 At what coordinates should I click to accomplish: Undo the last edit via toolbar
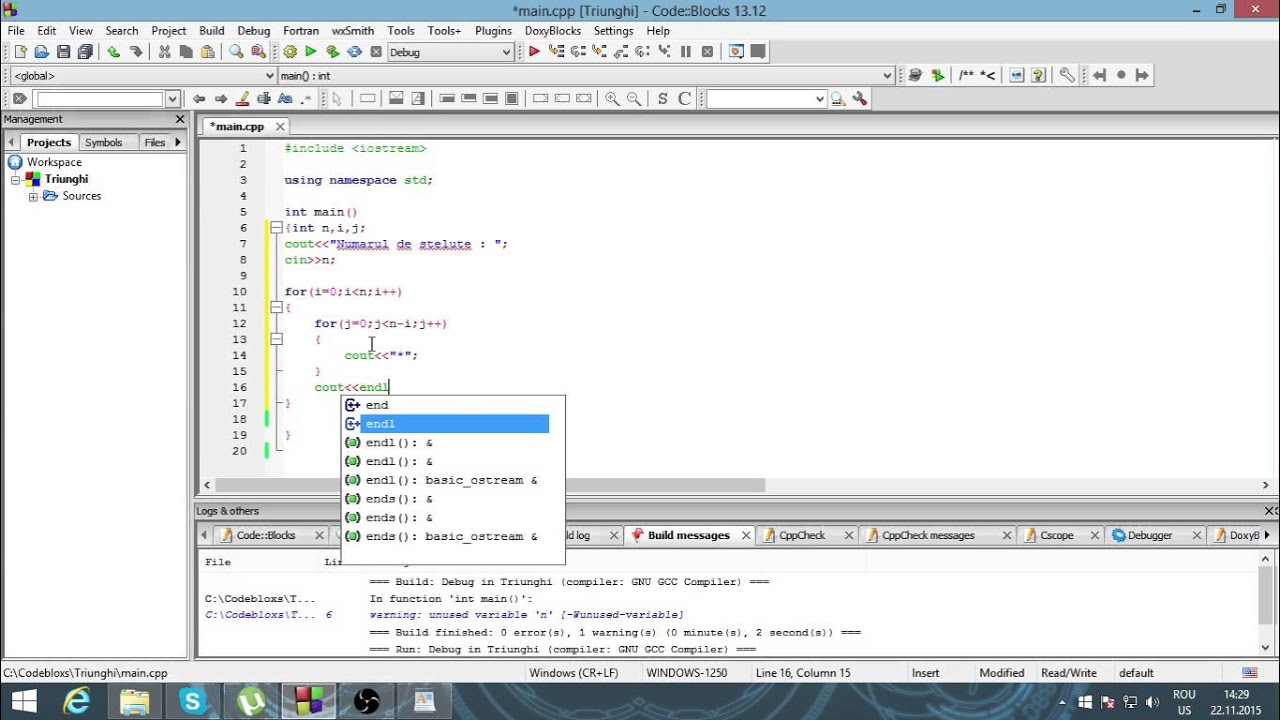click(113, 52)
